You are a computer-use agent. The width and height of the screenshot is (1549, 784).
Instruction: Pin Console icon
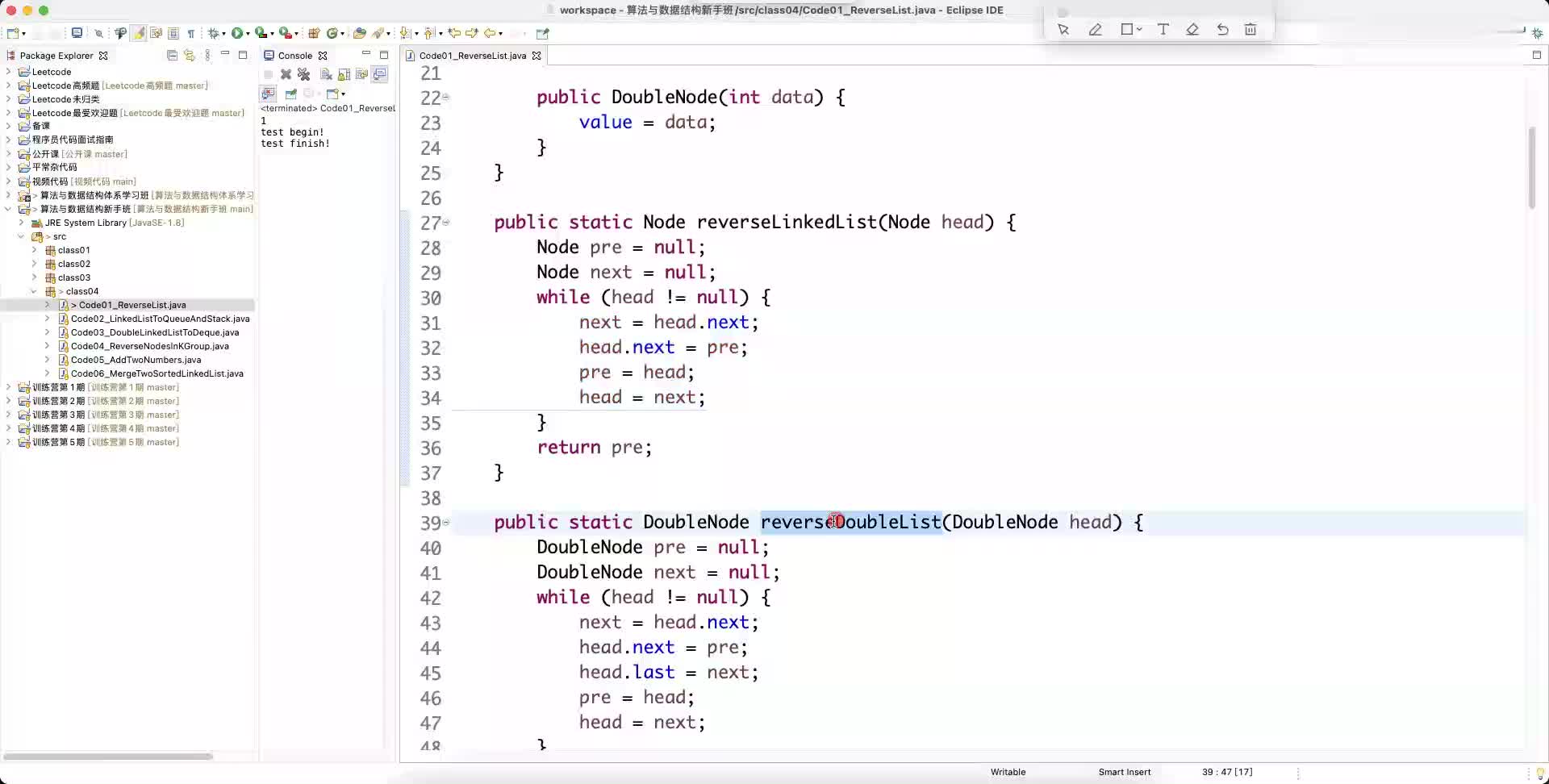tap(291, 94)
